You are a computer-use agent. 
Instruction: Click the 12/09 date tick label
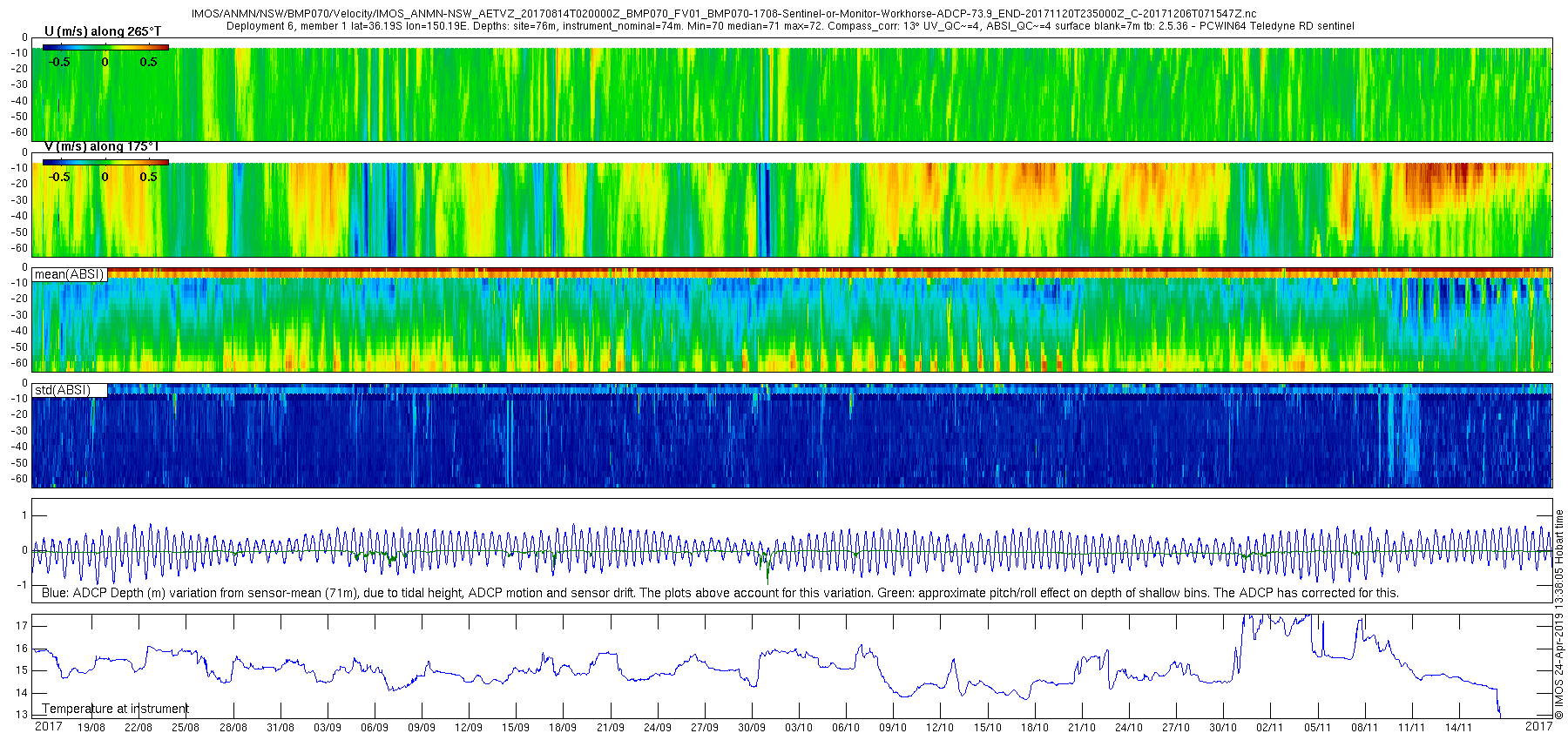click(469, 728)
